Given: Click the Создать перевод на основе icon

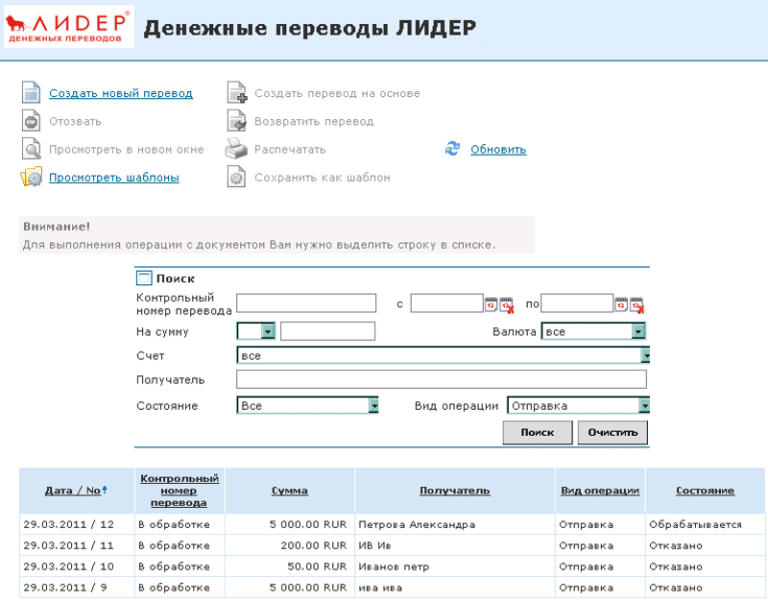Looking at the screenshot, I should click(237, 93).
